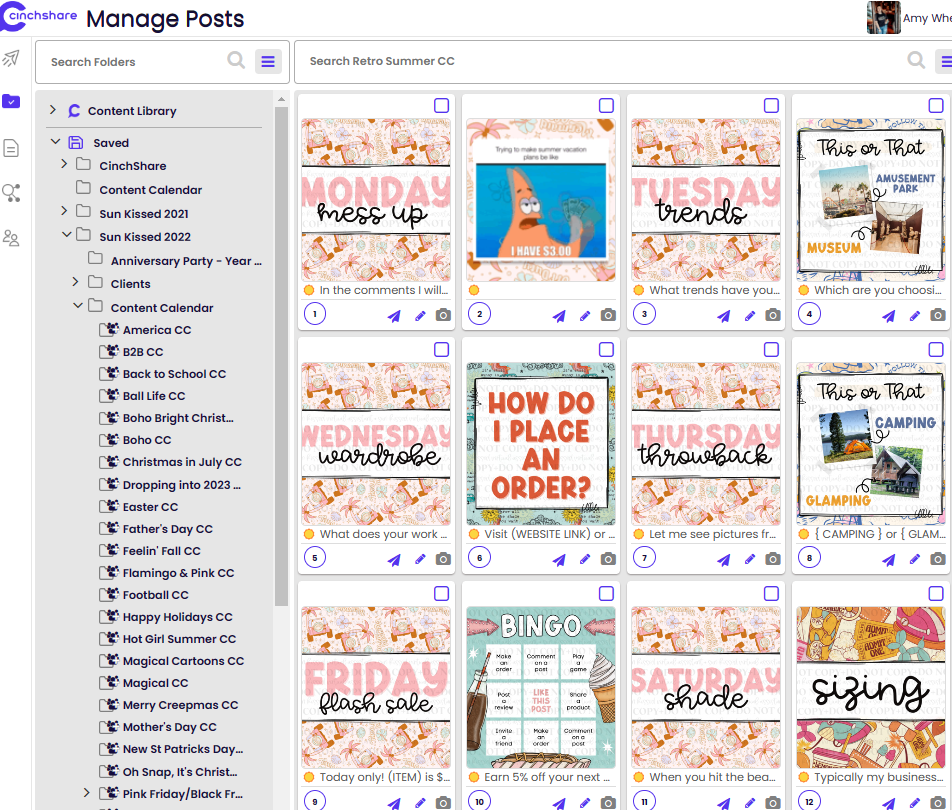The height and width of the screenshot is (810, 952).
Task: Click the Search Retro Summer CC field
Action: point(600,61)
